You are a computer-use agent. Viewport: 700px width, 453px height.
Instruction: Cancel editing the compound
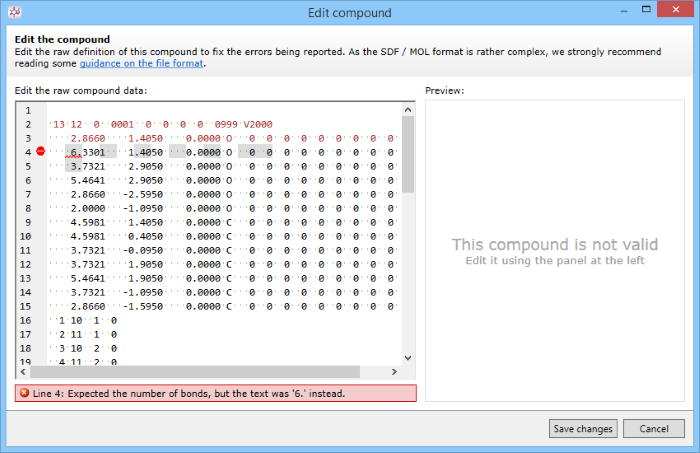(654, 428)
